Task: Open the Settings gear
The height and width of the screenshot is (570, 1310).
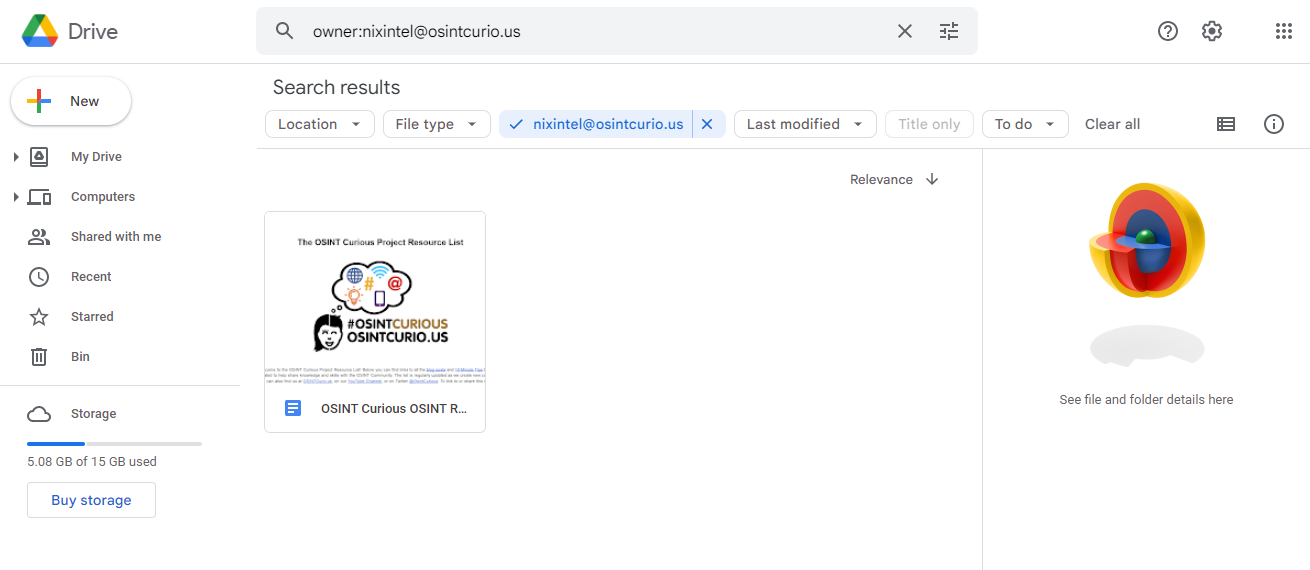Action: tap(1212, 31)
